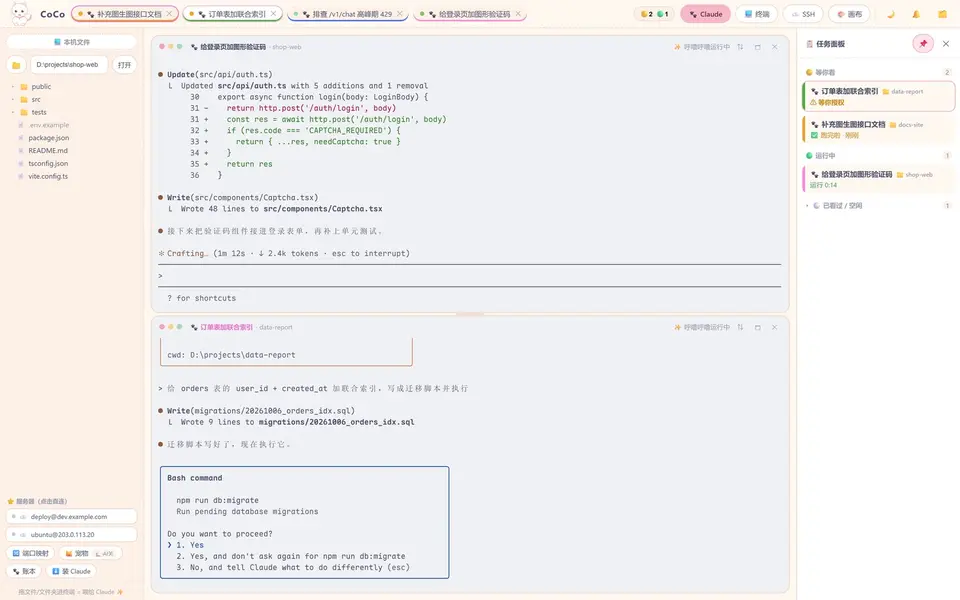Open the 账本 ledger button

(x=24, y=571)
